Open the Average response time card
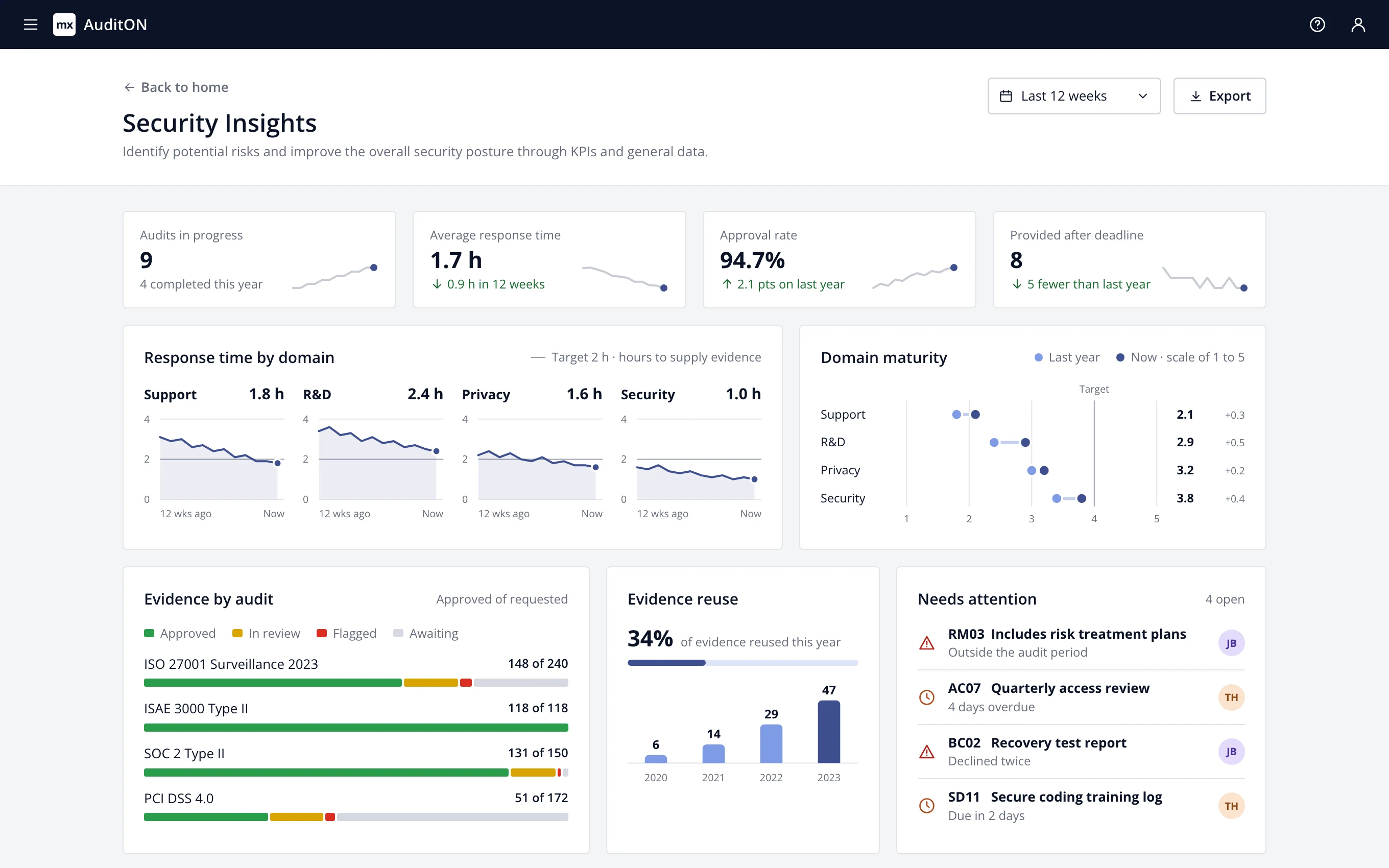The height and width of the screenshot is (868, 1389). [x=549, y=259]
